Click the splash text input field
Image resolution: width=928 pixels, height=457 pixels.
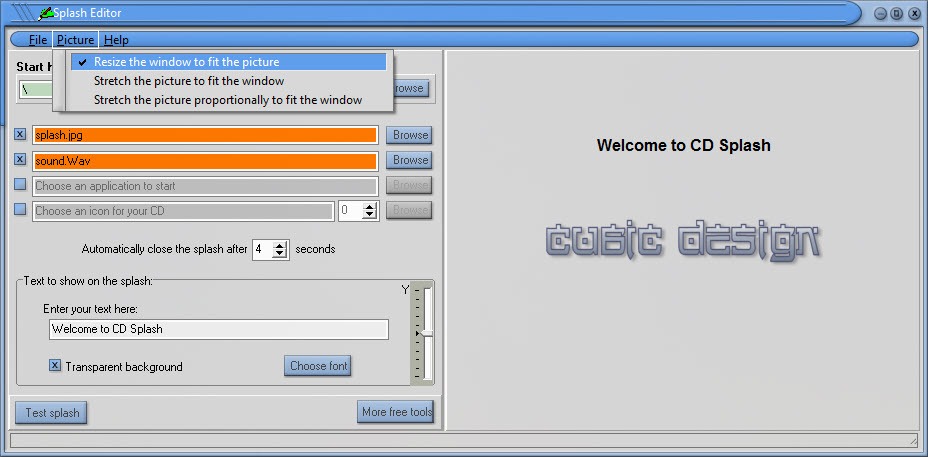point(218,329)
